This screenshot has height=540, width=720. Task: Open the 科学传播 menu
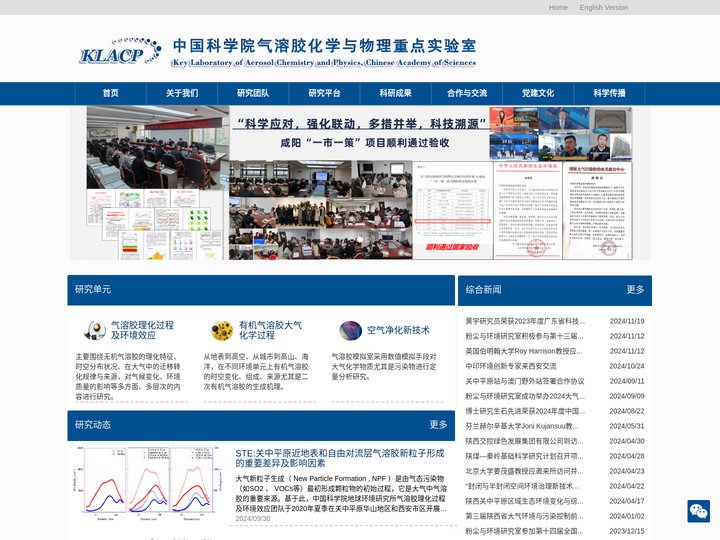[x=609, y=93]
